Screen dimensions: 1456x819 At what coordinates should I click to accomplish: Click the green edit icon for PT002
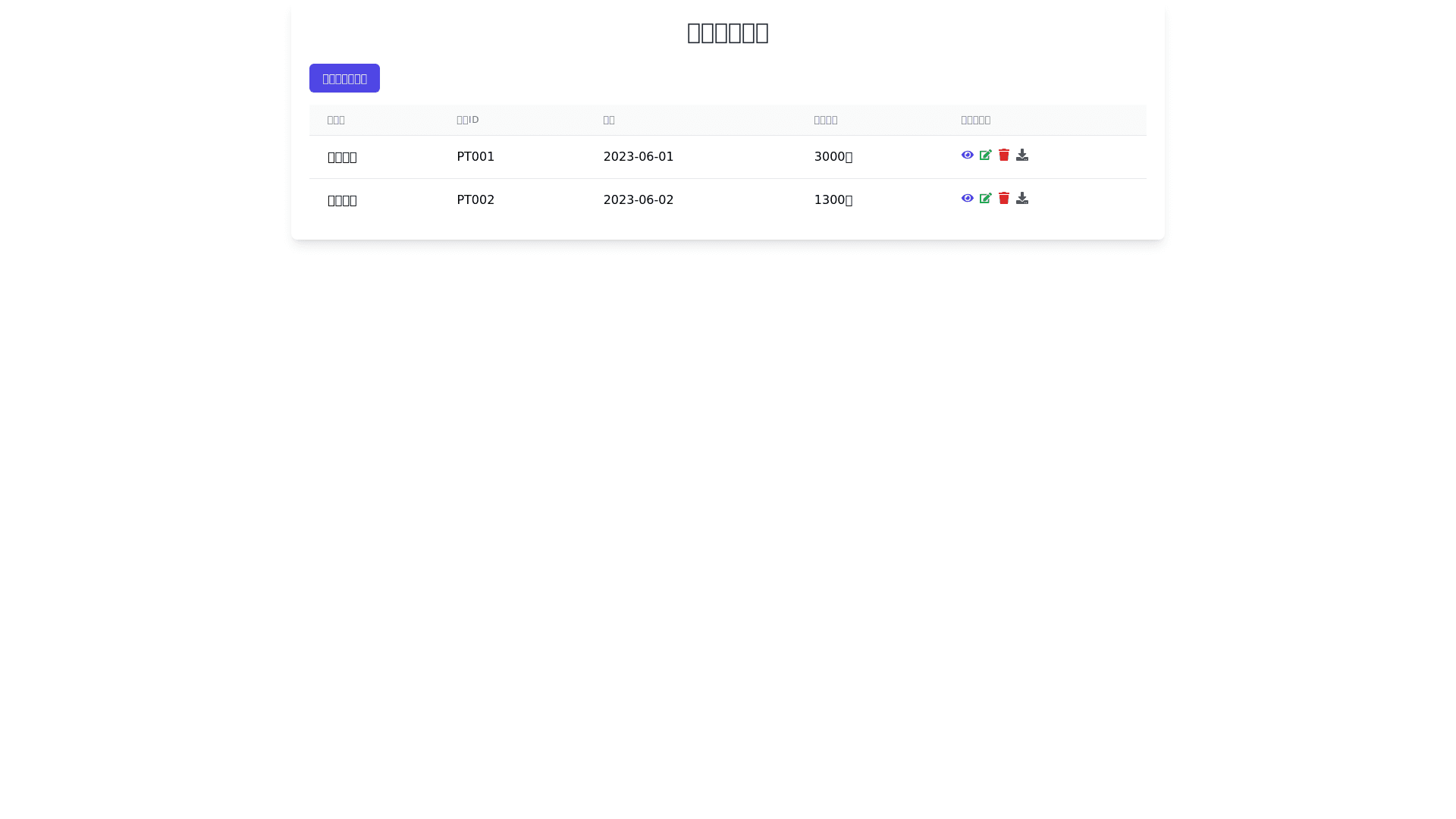point(985,198)
